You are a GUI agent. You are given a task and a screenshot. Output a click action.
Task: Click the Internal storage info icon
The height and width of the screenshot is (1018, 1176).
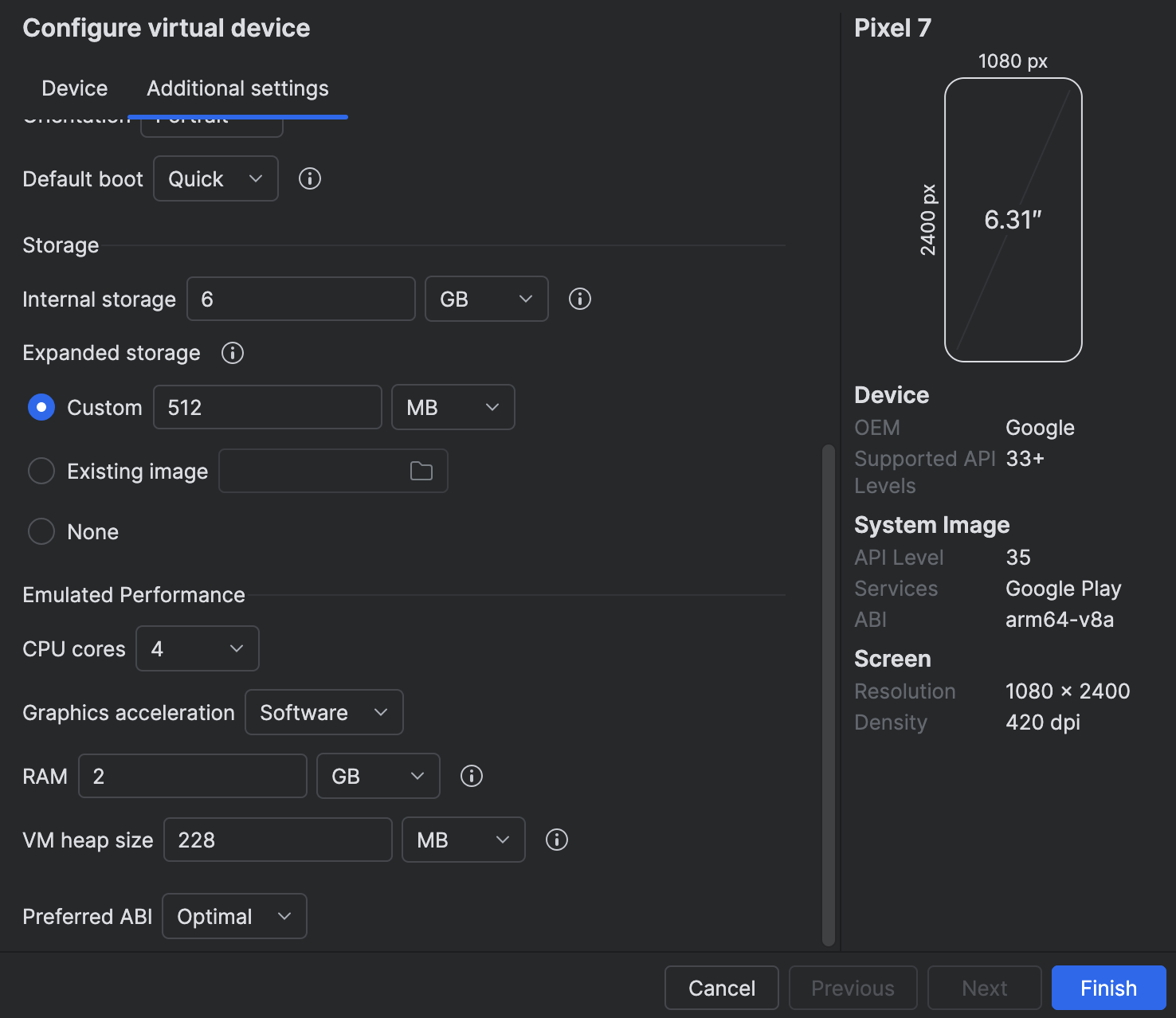(x=580, y=299)
